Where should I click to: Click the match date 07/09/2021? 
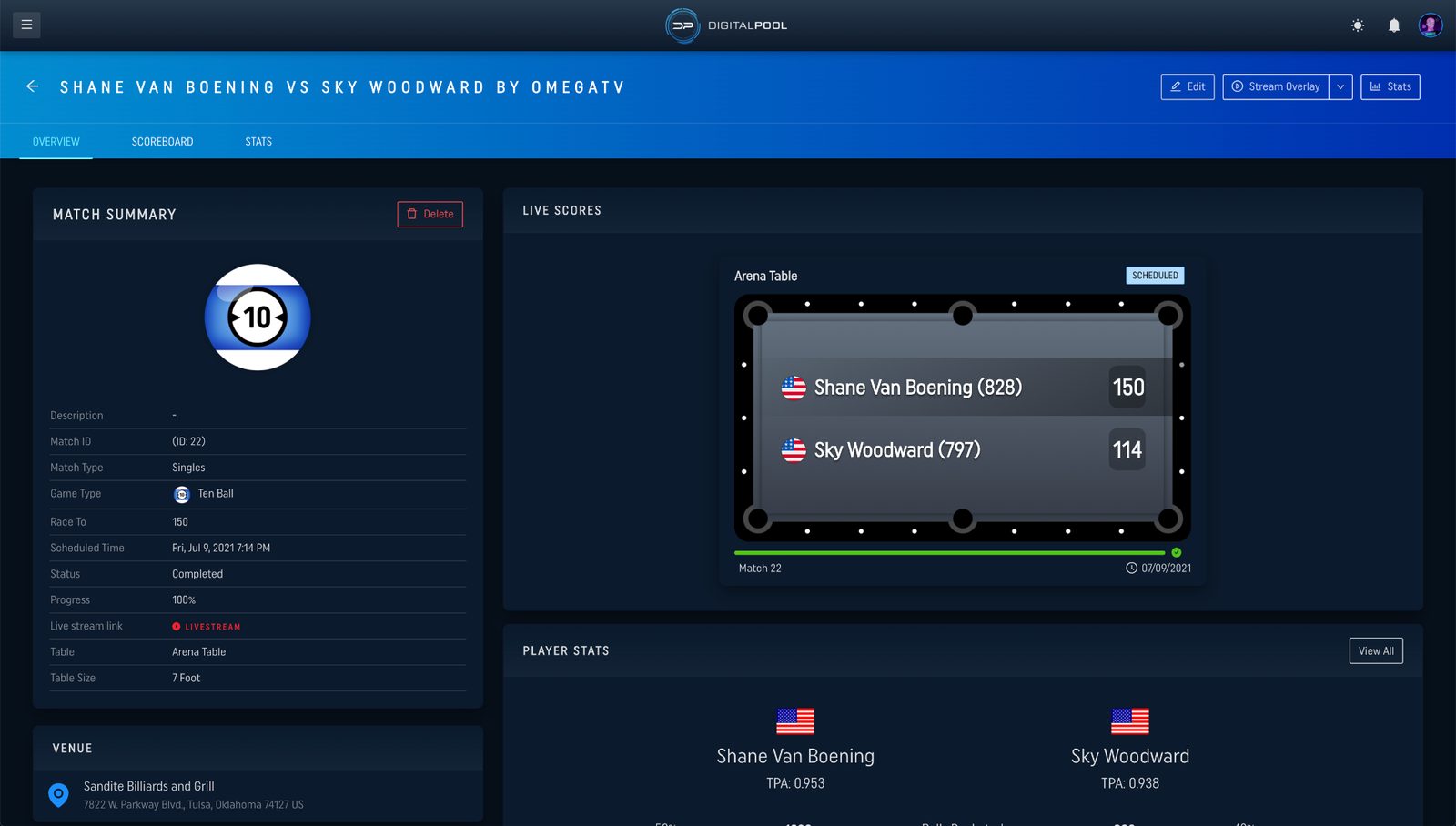(1167, 569)
